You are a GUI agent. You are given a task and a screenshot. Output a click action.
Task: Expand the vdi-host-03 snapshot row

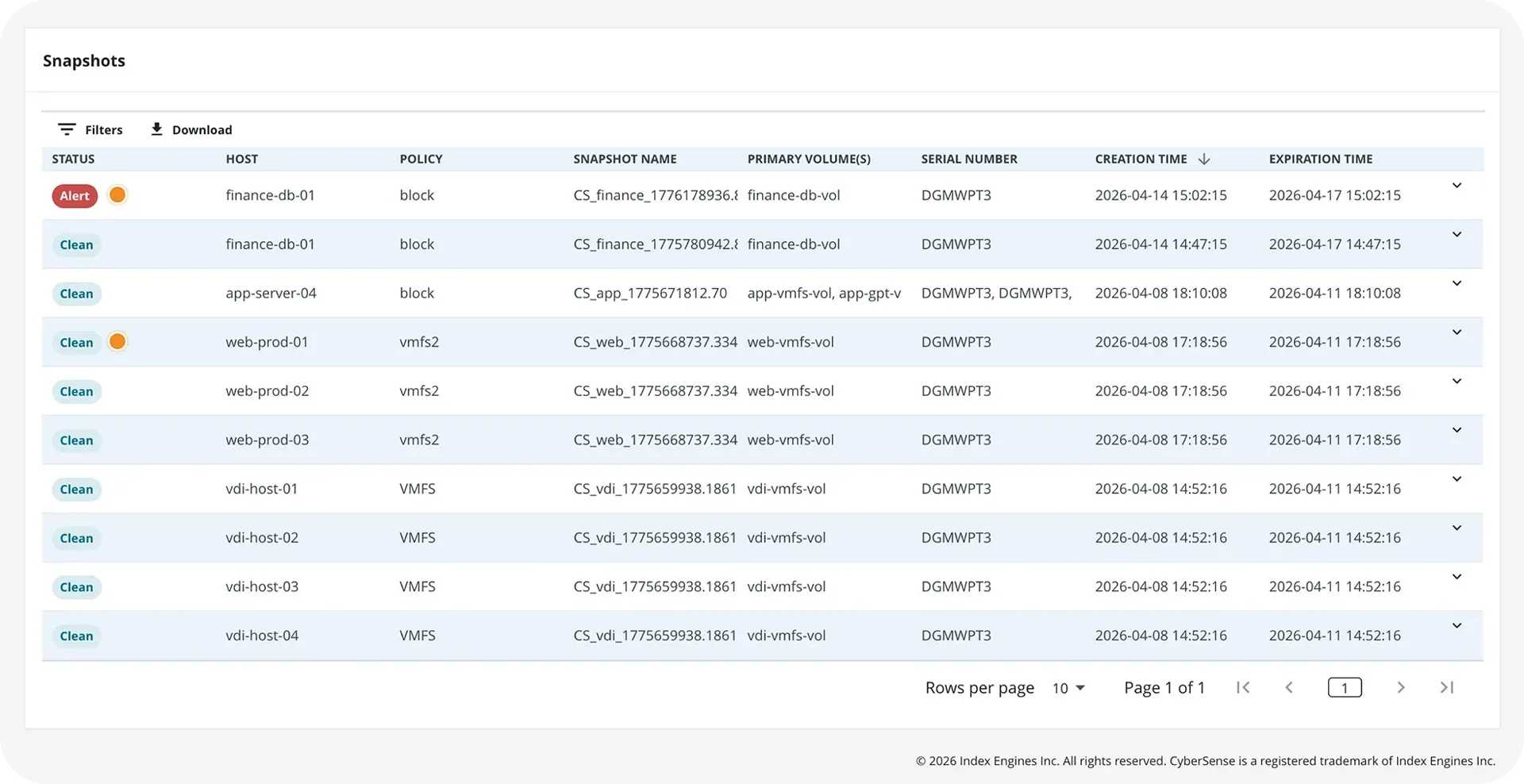1457,577
